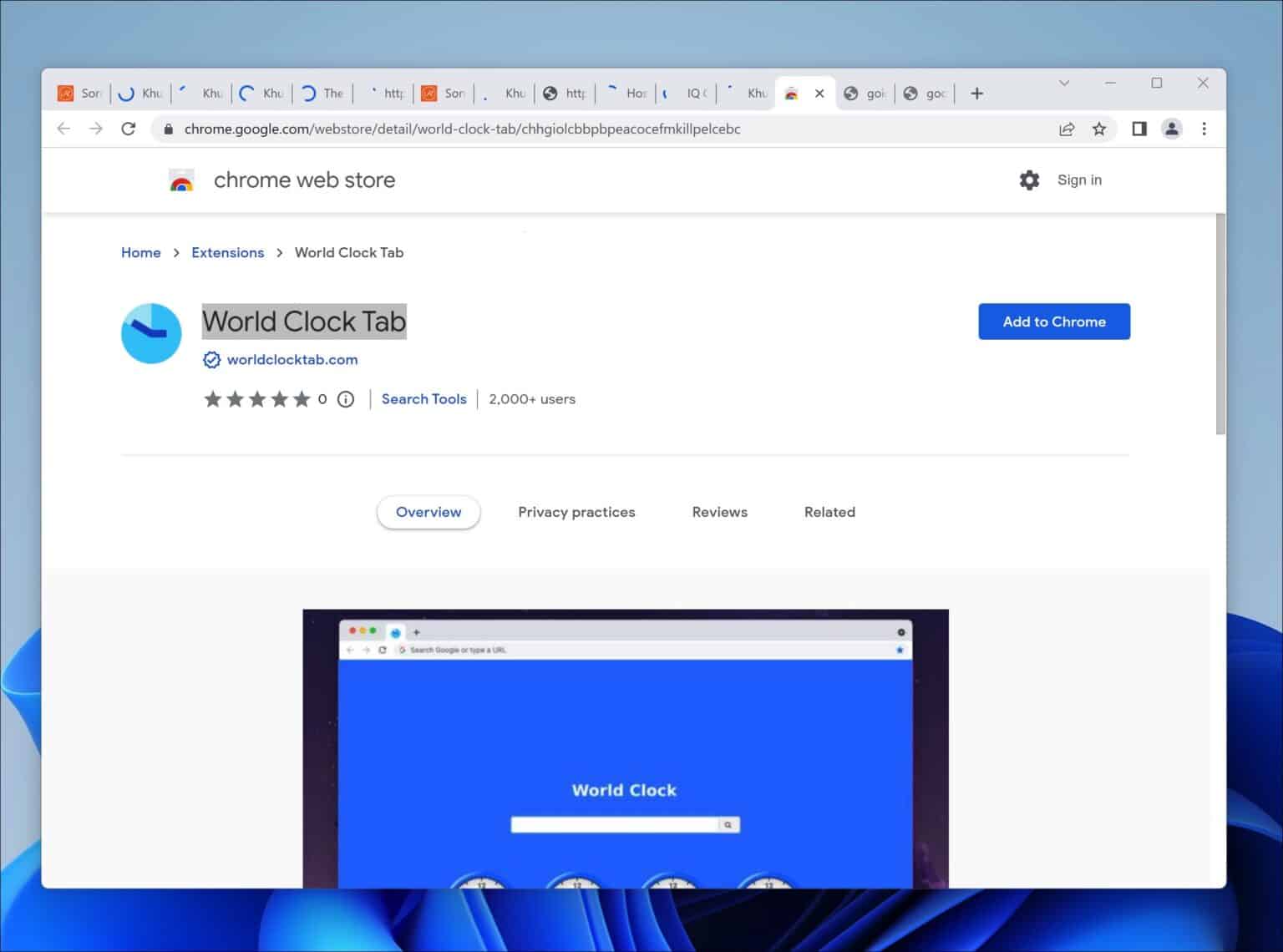Screen dimensions: 1283x952
Task: Reload the page with the refresh icon
Action: (x=128, y=129)
